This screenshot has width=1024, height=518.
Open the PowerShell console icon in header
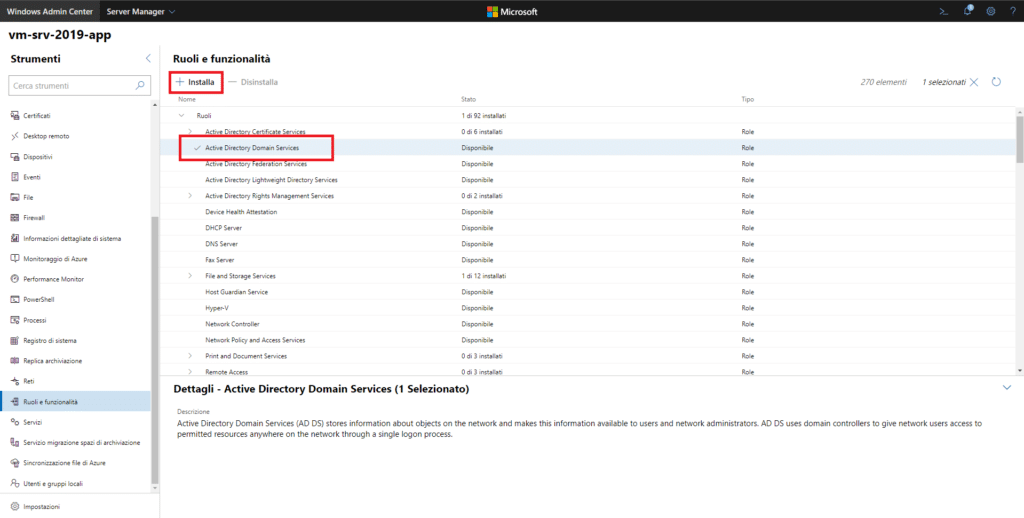pos(944,11)
